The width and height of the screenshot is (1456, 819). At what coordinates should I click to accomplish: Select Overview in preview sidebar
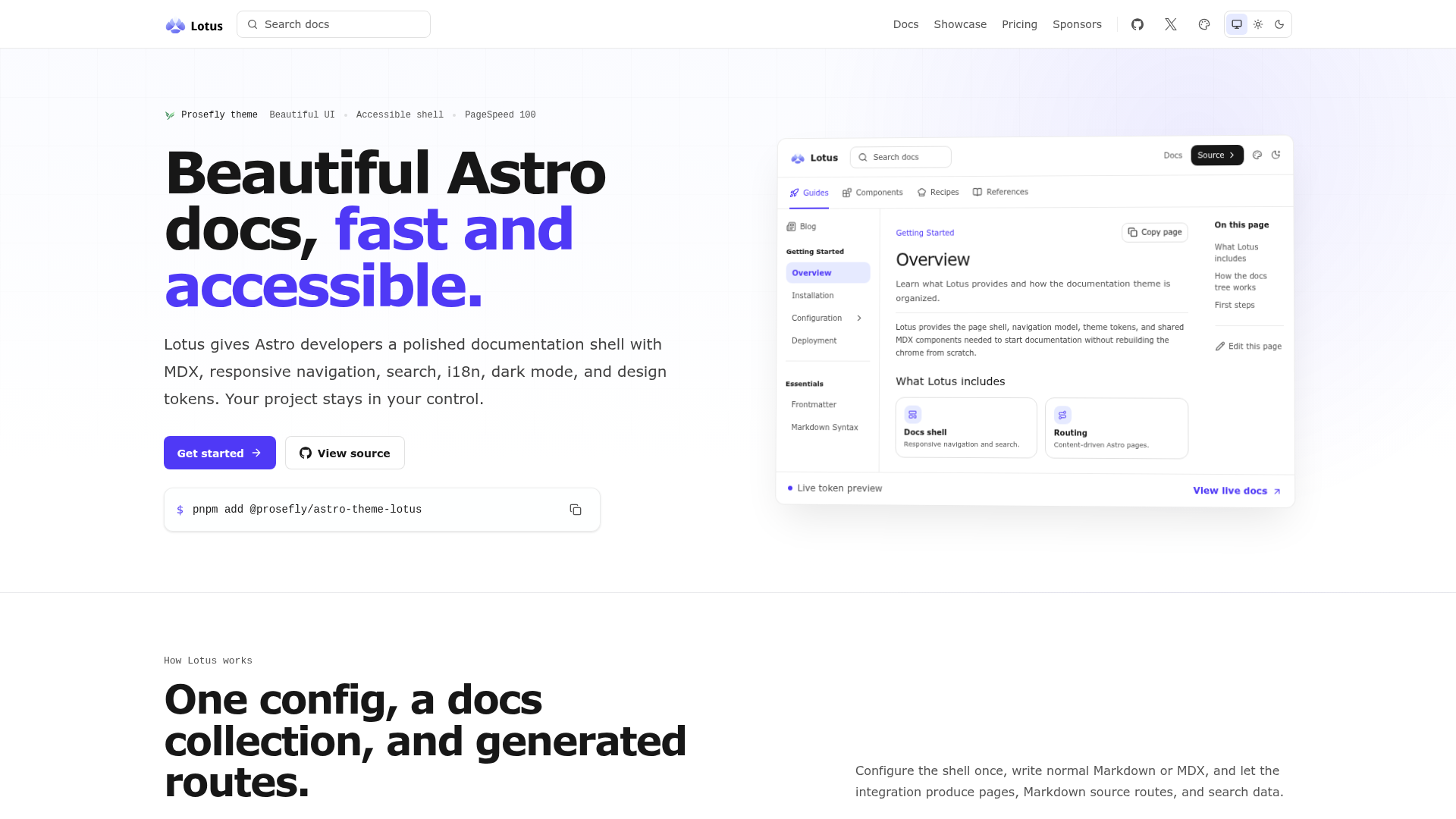point(827,273)
